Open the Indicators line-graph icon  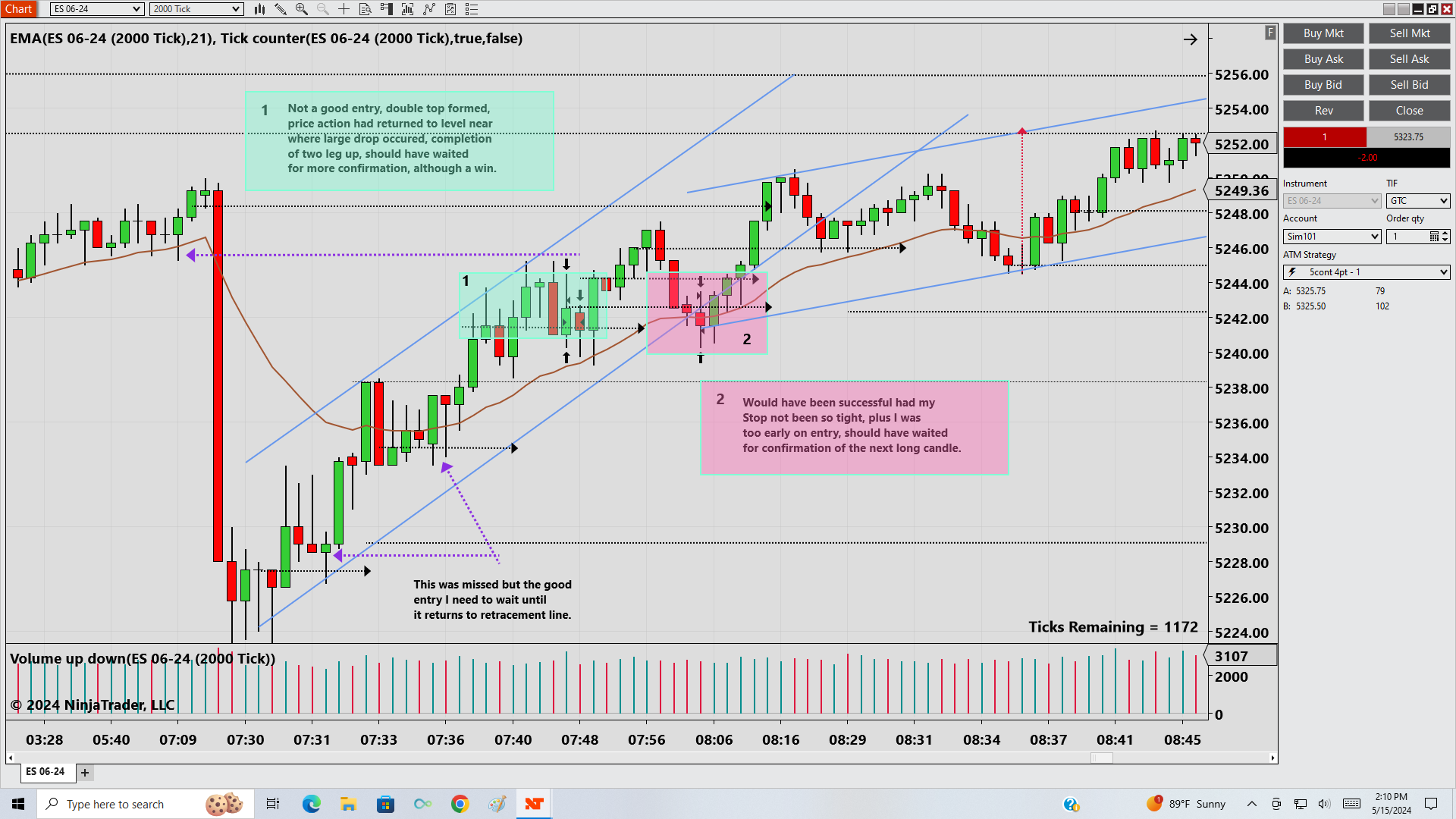429,9
